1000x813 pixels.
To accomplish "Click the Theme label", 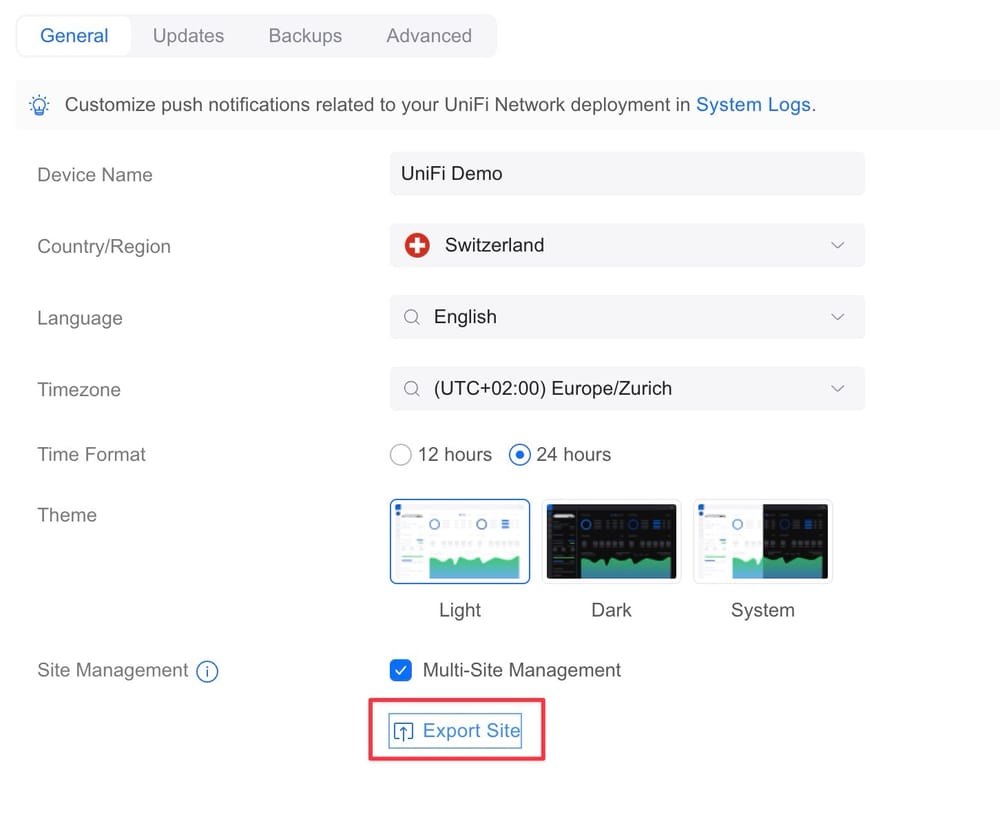I will point(67,515).
